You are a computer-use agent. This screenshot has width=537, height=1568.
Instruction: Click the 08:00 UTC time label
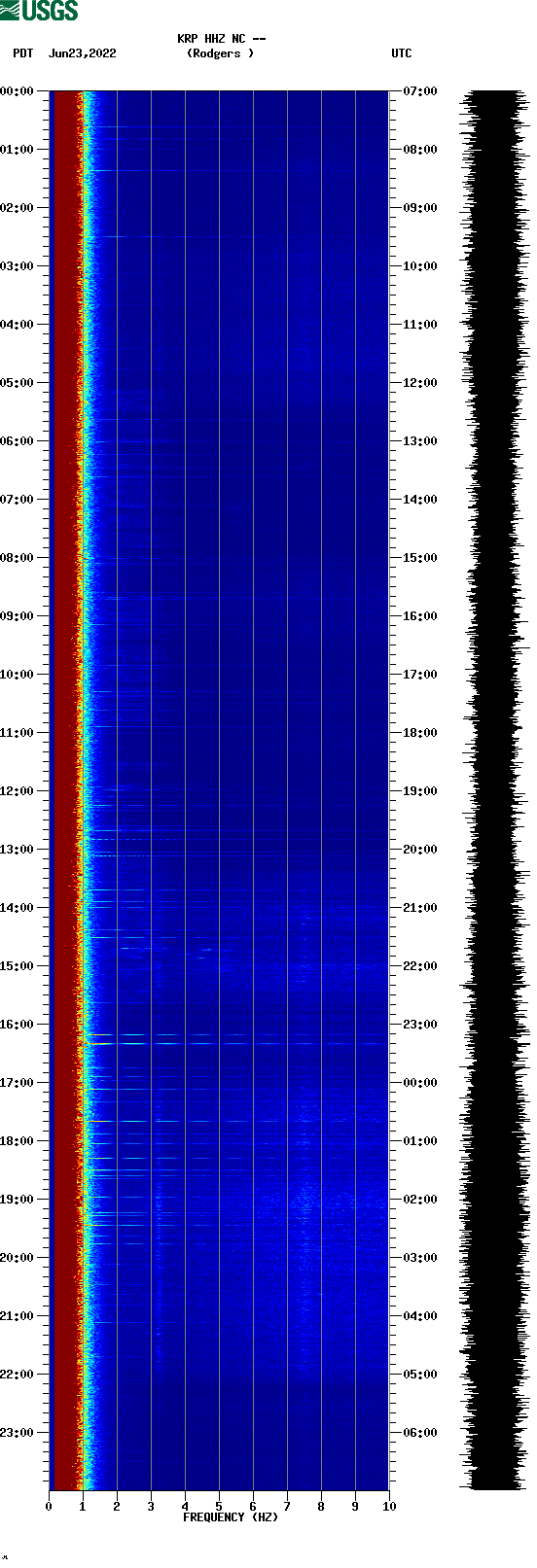420,150
